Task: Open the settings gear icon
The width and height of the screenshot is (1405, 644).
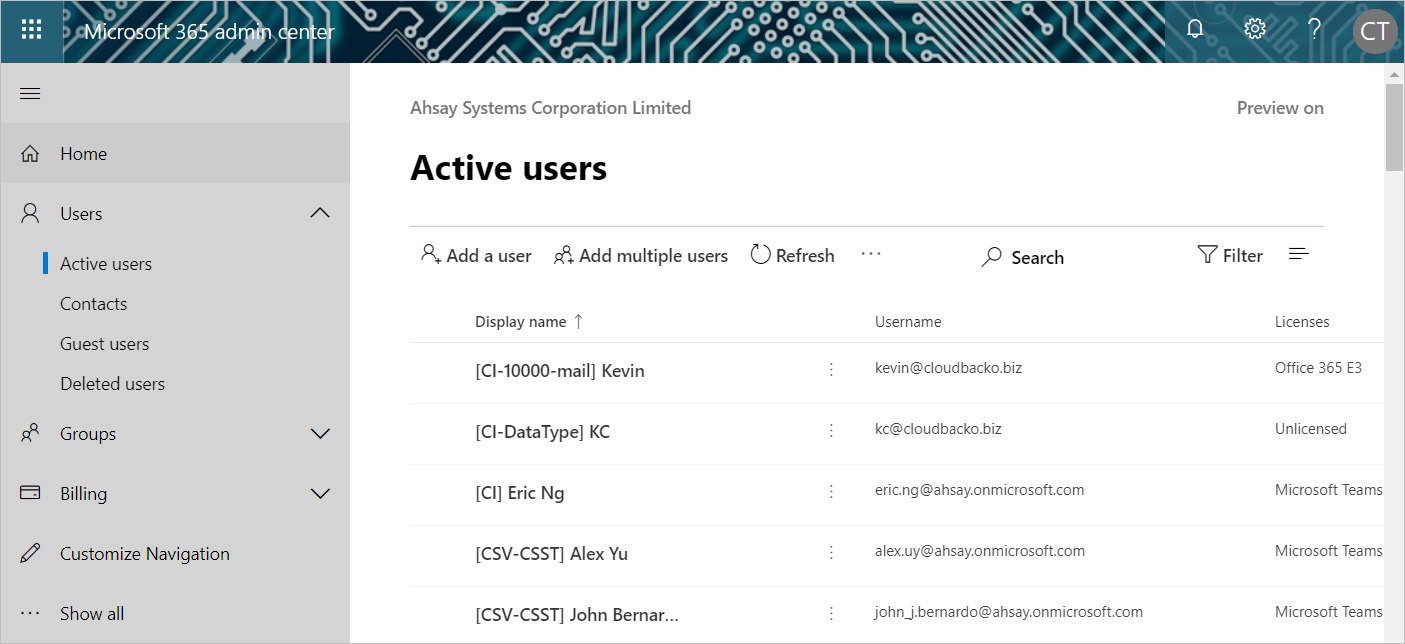Action: tap(1254, 29)
